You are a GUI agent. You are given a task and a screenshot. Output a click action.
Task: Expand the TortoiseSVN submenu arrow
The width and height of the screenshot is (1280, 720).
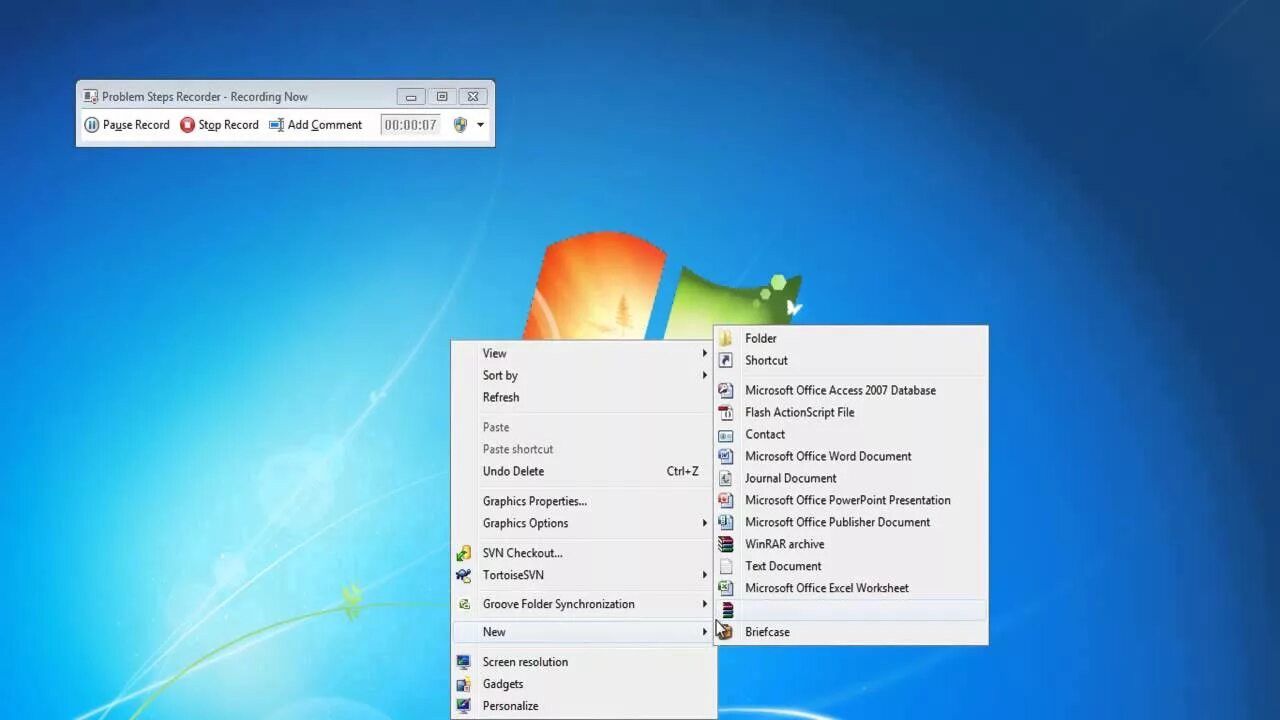point(704,575)
